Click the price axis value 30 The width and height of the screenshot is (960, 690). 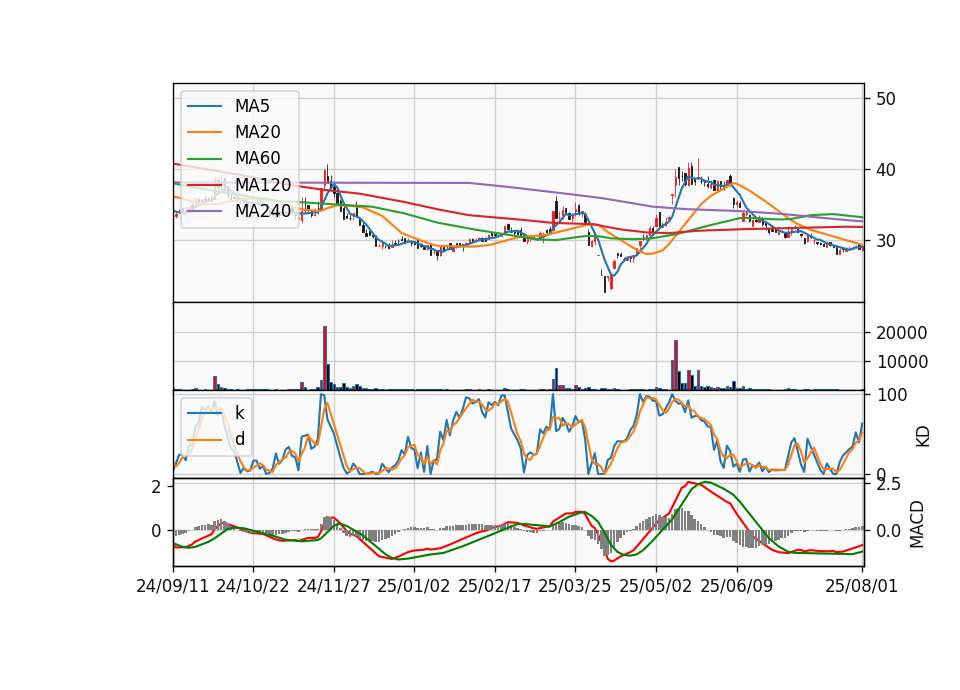[885, 241]
